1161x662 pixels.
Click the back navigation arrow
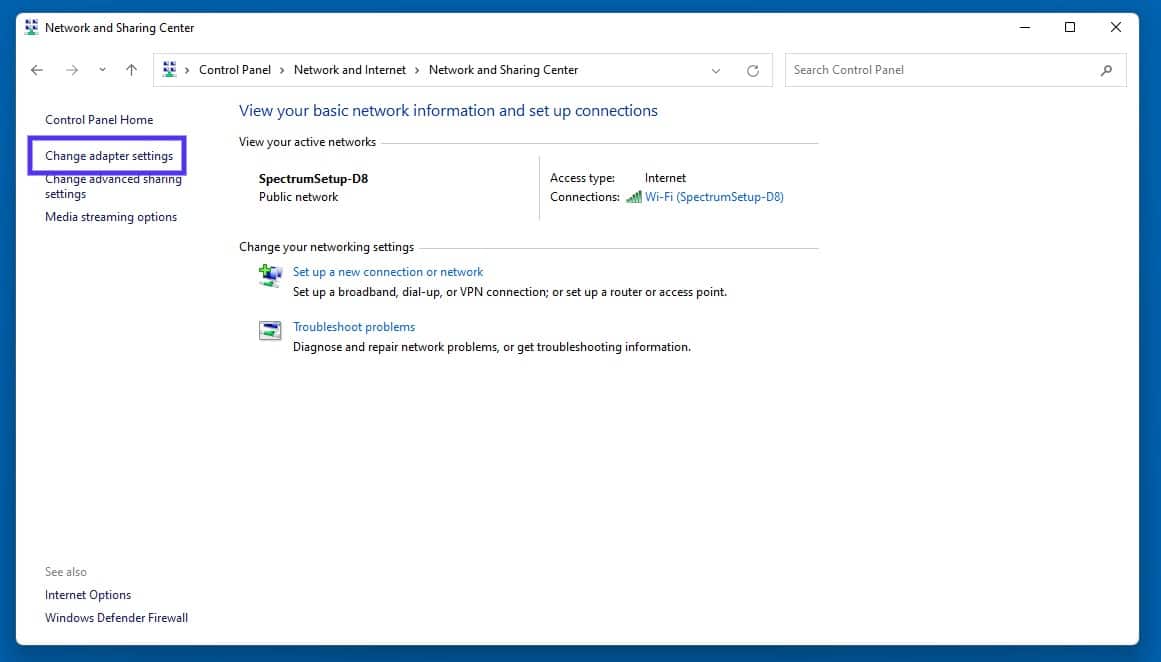click(x=37, y=70)
